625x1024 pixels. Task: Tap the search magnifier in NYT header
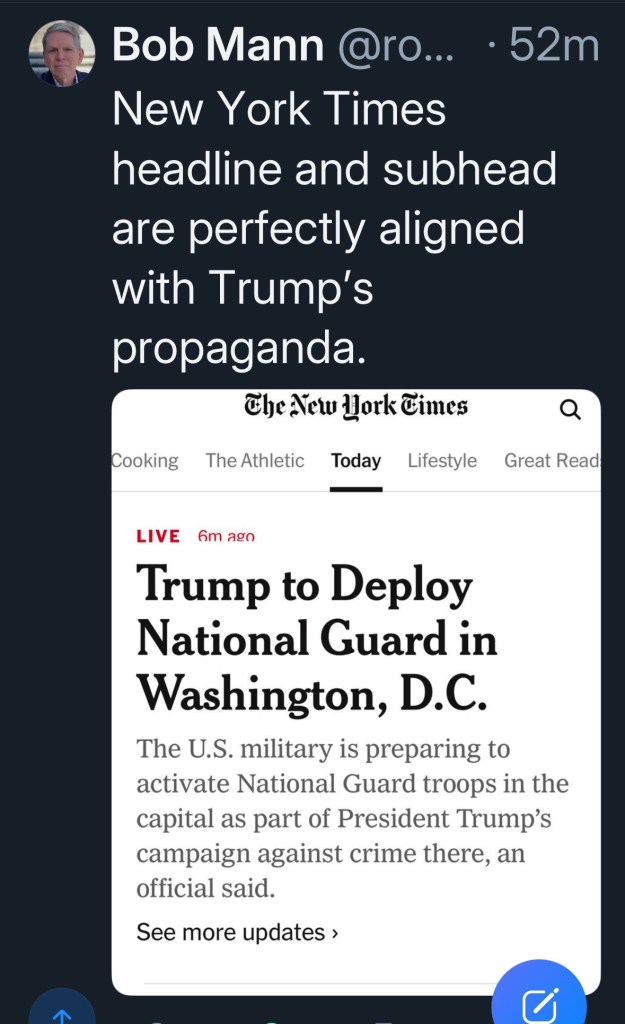[569, 409]
